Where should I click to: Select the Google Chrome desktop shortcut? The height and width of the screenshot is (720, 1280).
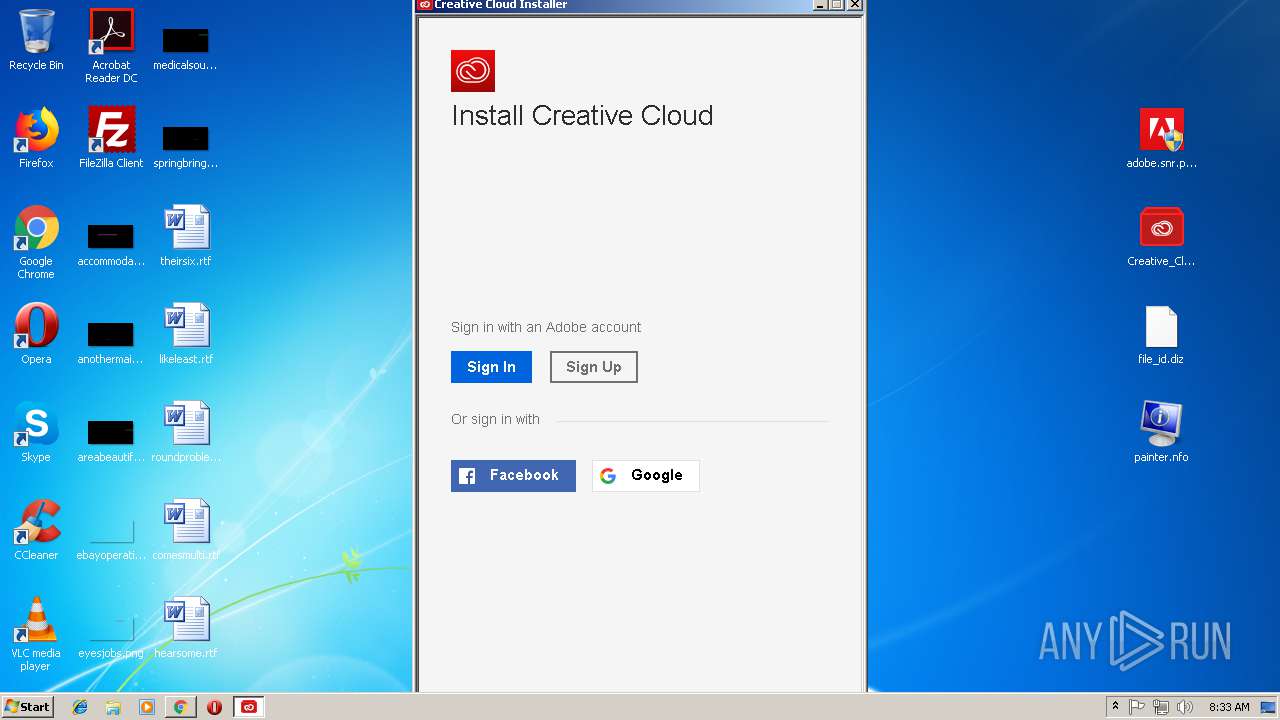click(36, 242)
